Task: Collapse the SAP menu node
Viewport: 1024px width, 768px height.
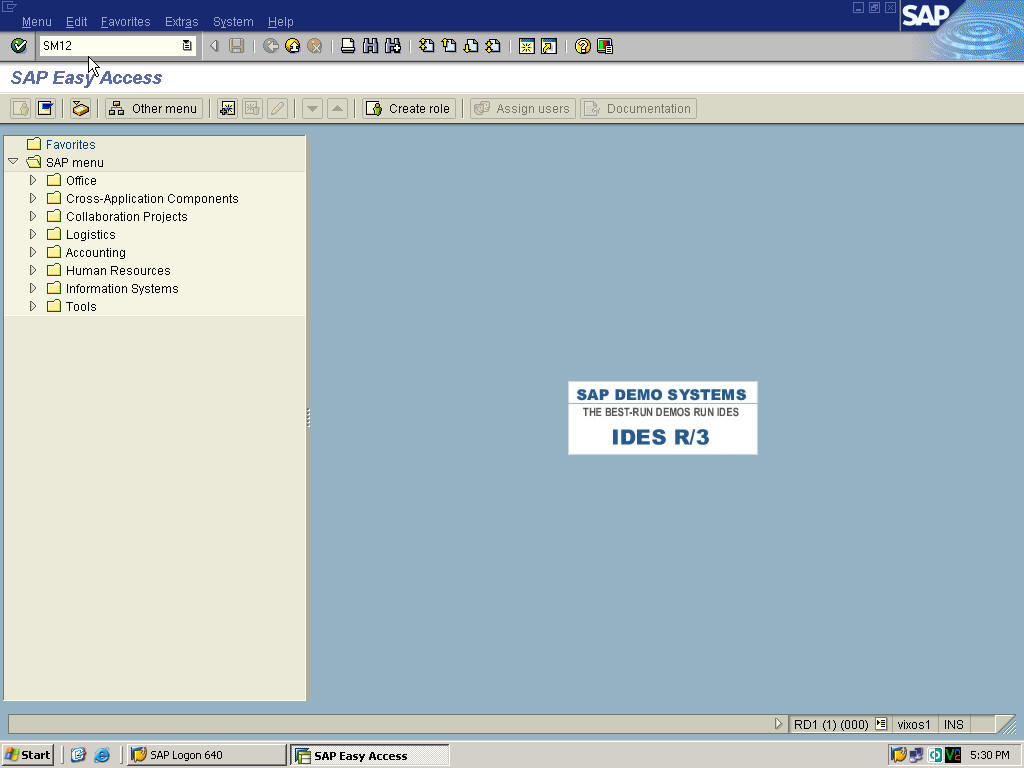Action: (13, 162)
